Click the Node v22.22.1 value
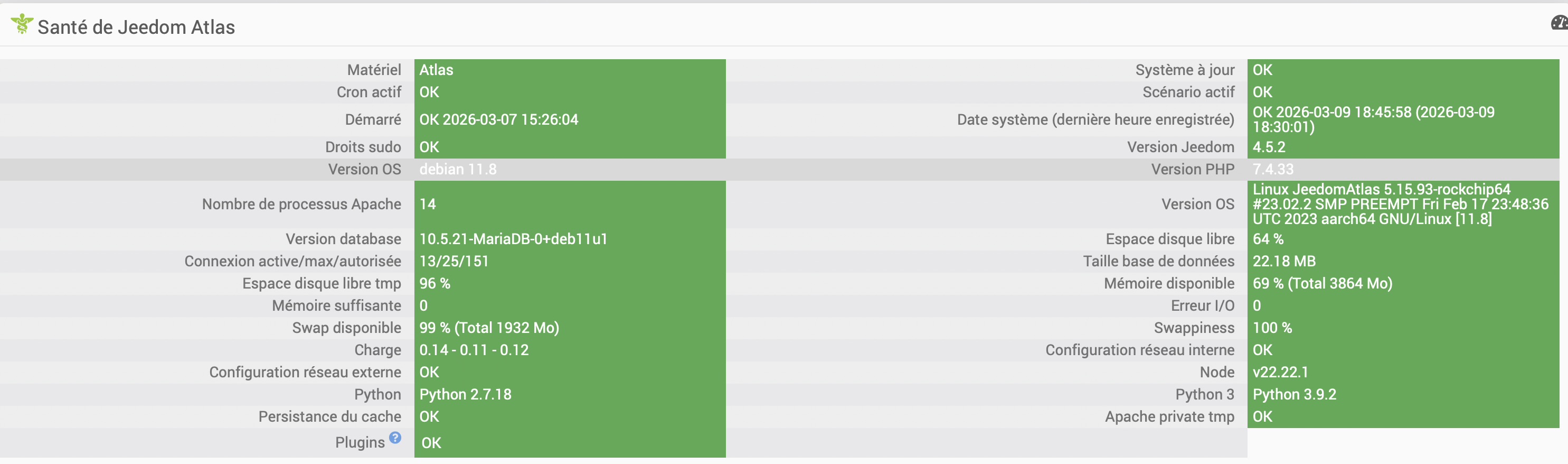 (1280, 372)
